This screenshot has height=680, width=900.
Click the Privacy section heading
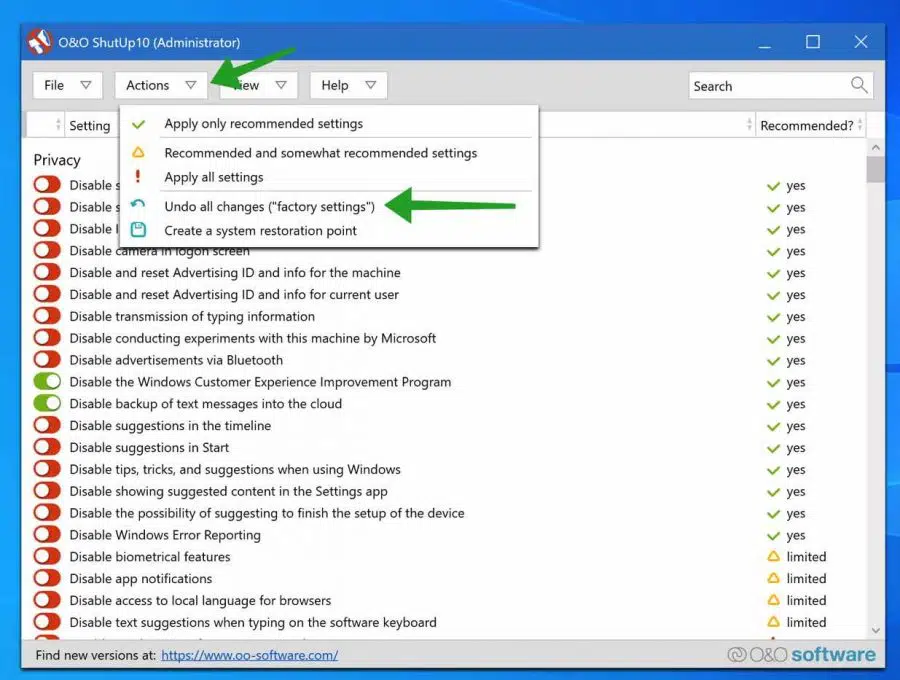(57, 160)
